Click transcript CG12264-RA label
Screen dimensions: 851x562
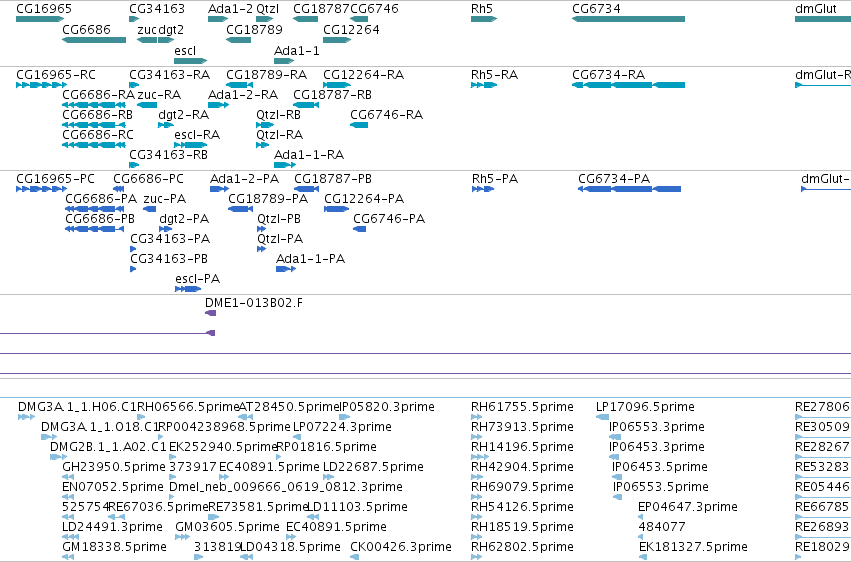click(x=364, y=74)
